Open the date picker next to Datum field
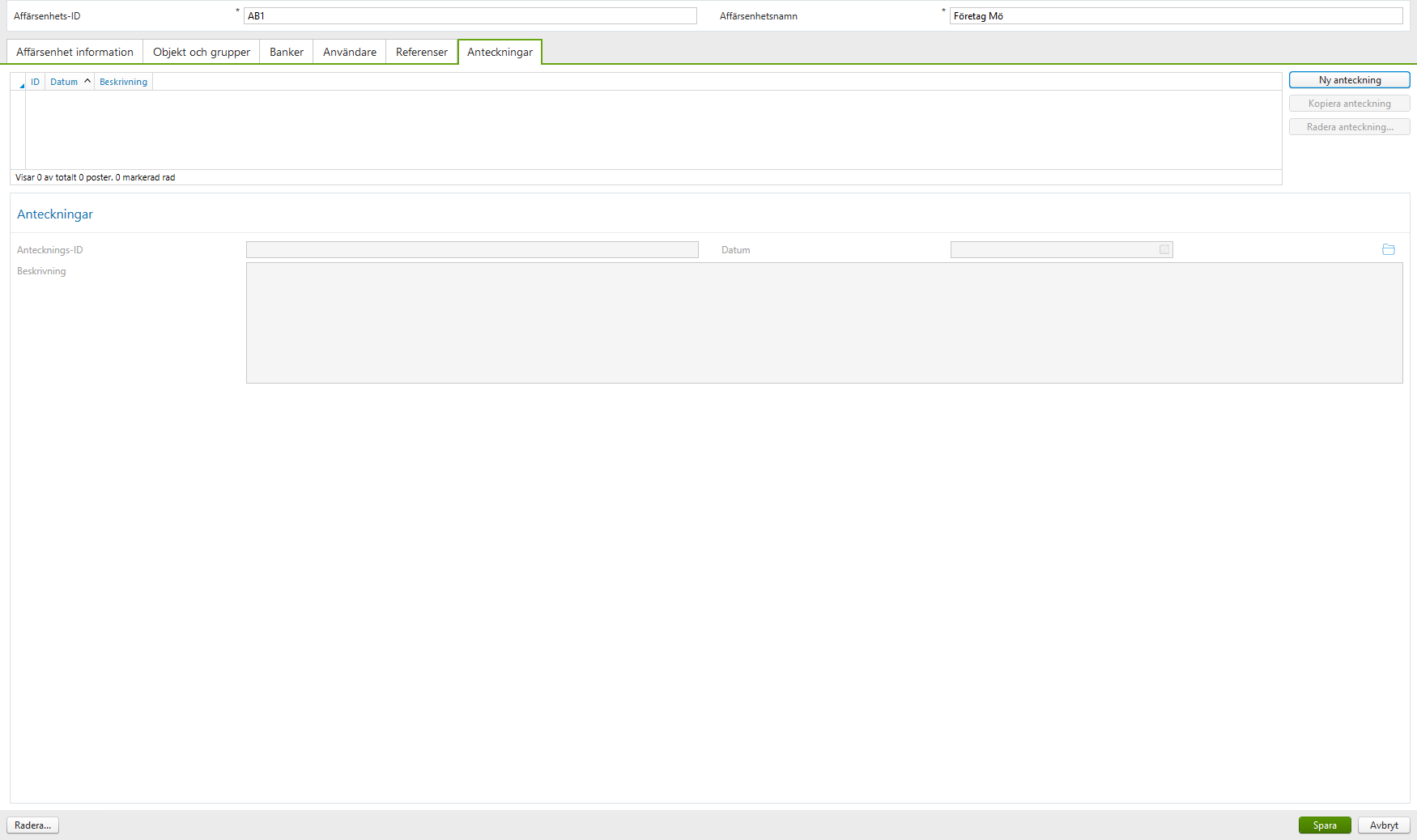This screenshot has width=1417, height=840. point(1164,249)
